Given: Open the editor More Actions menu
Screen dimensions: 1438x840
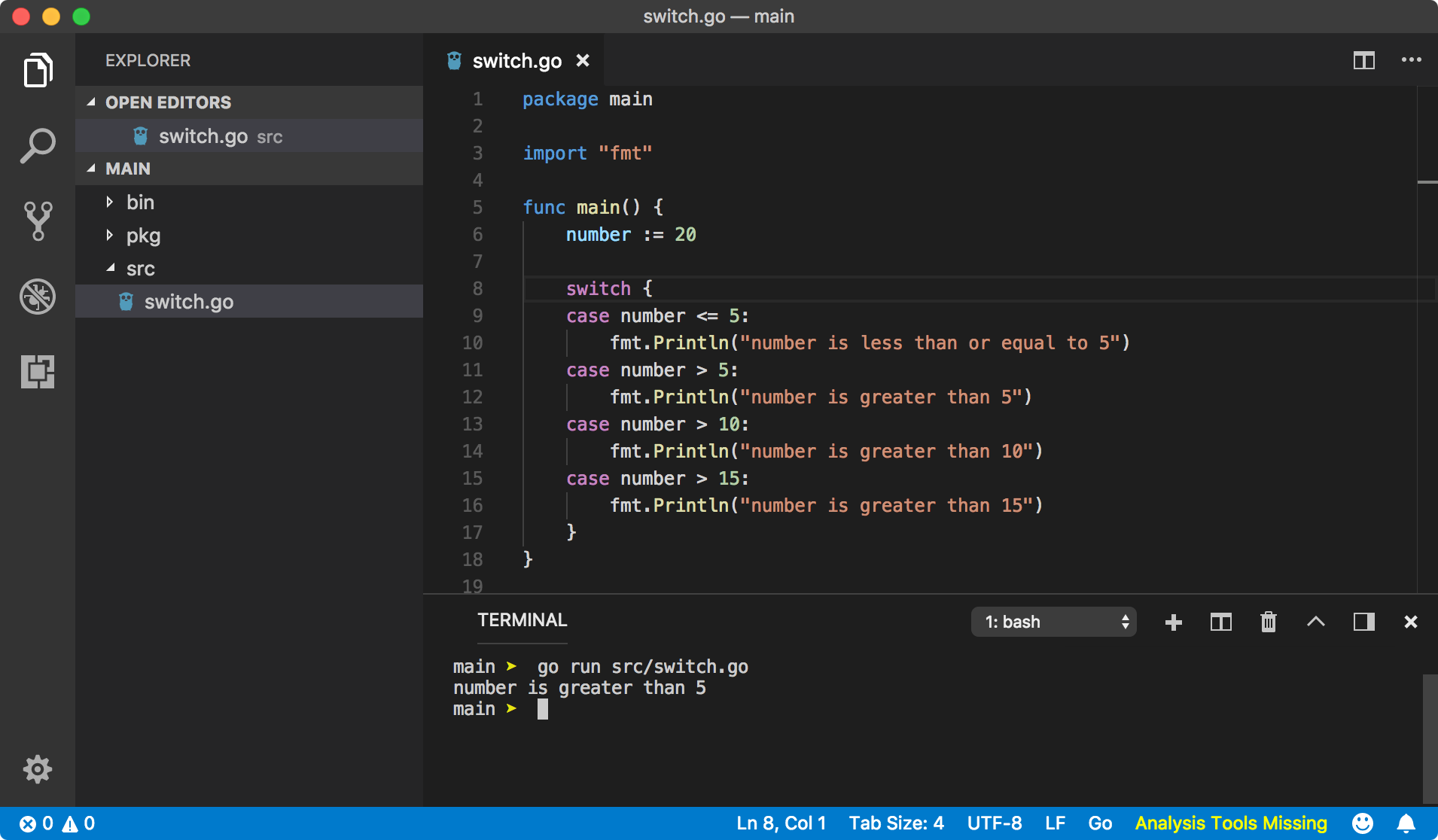Looking at the screenshot, I should [x=1412, y=60].
